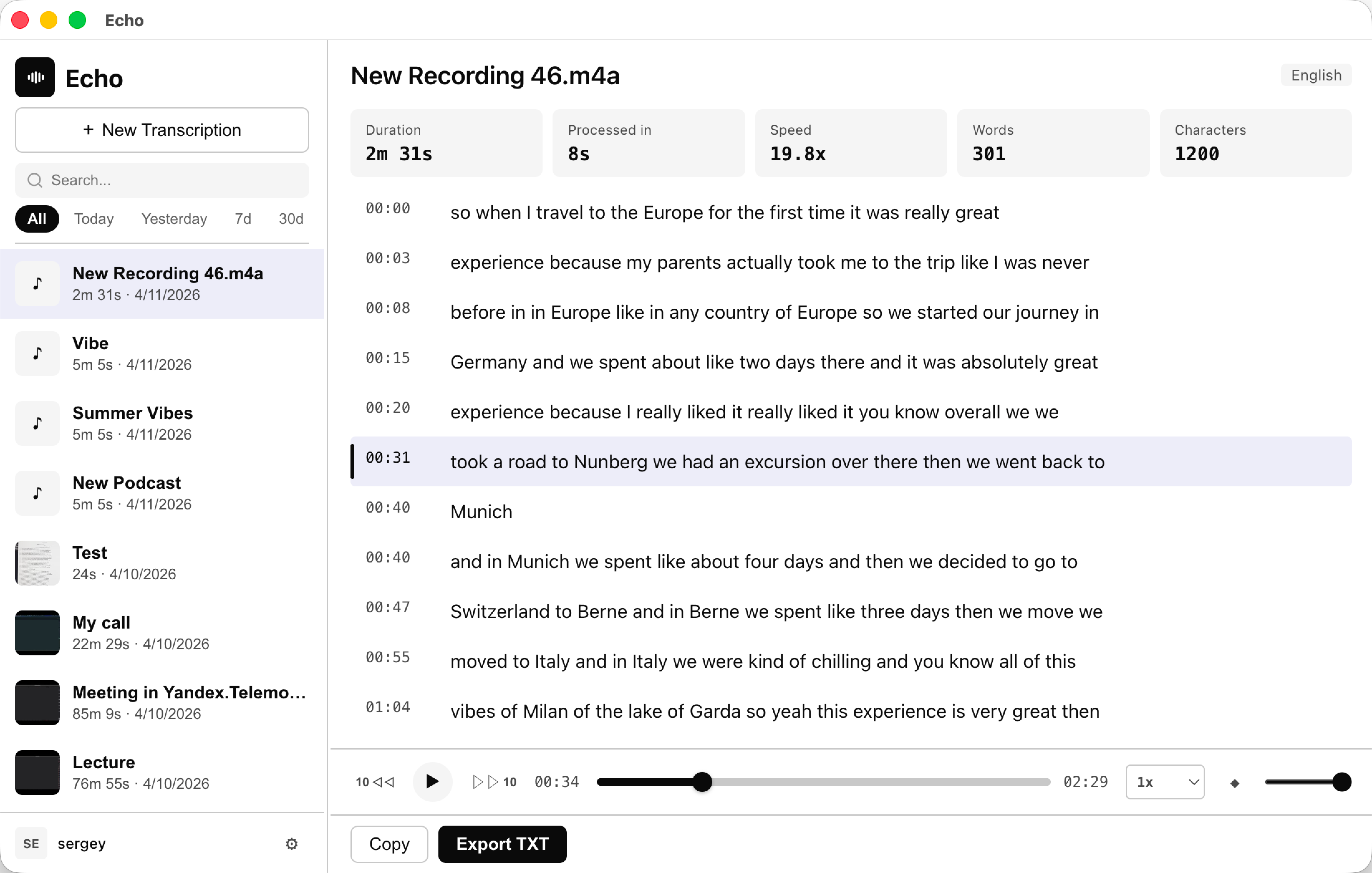
Task: Switch to the 30d filter
Action: click(291, 219)
